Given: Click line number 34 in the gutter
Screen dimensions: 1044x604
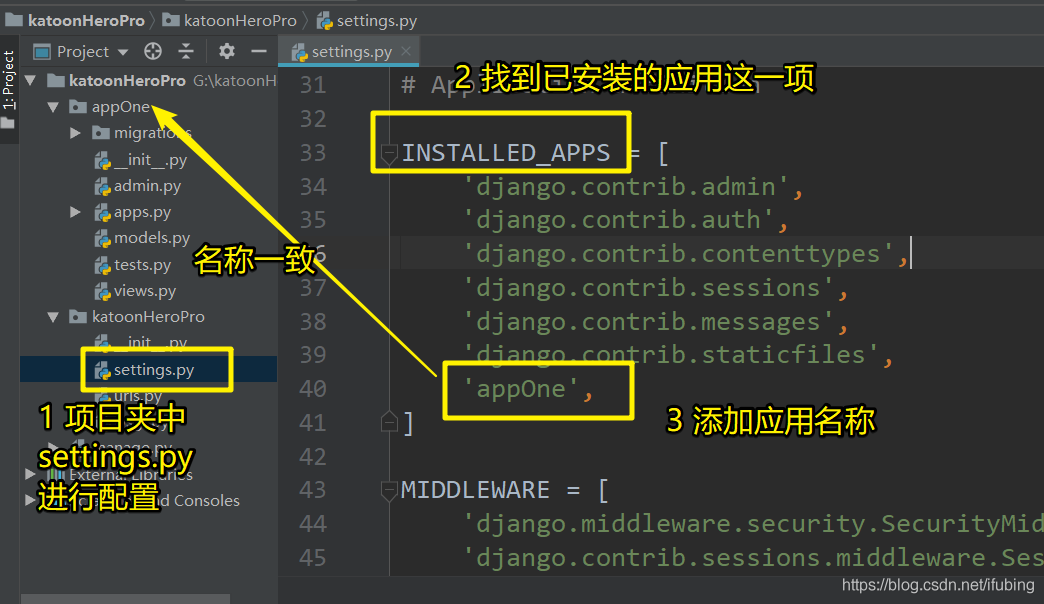Looking at the screenshot, I should [313, 186].
